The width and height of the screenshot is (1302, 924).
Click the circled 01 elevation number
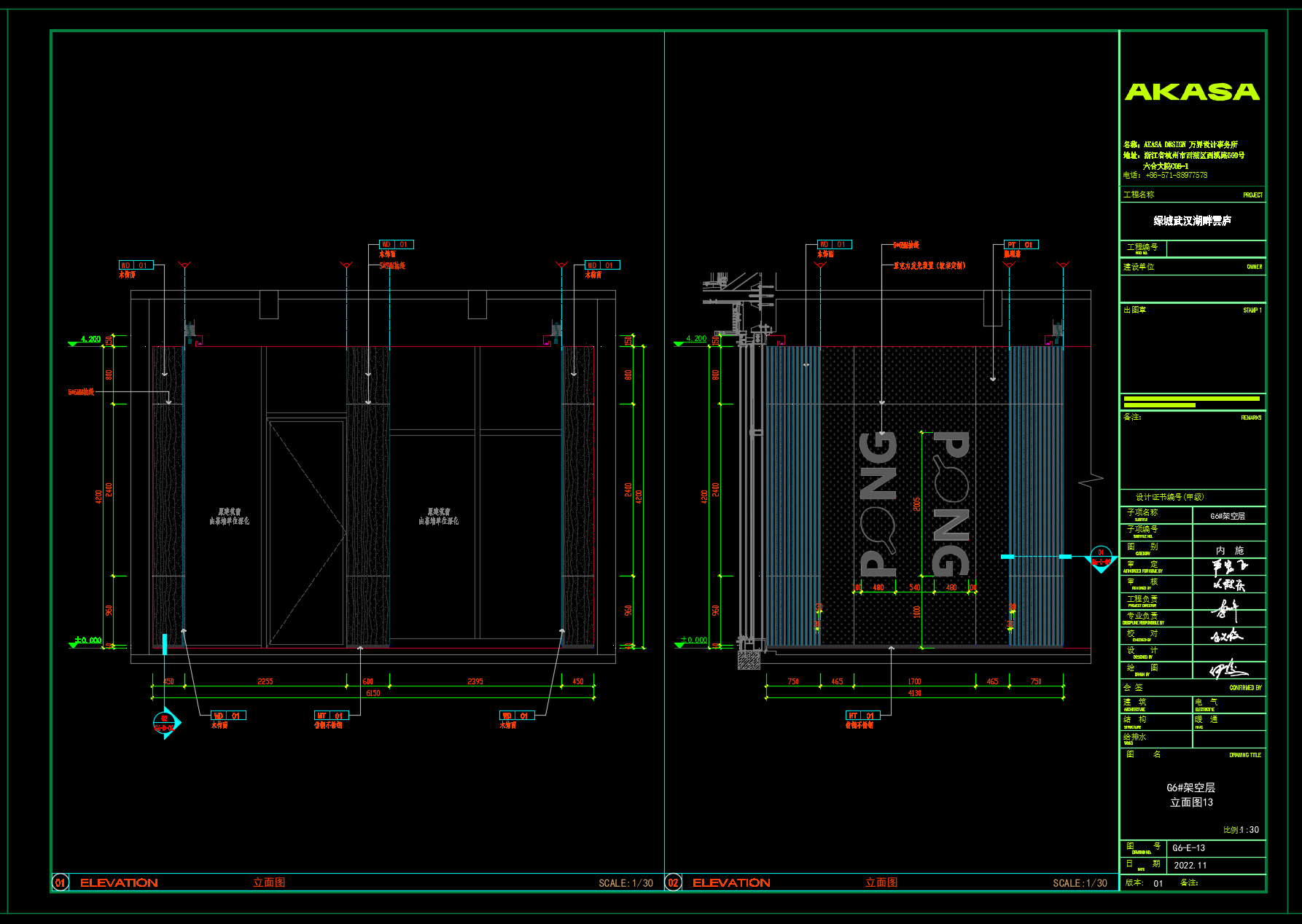61,882
